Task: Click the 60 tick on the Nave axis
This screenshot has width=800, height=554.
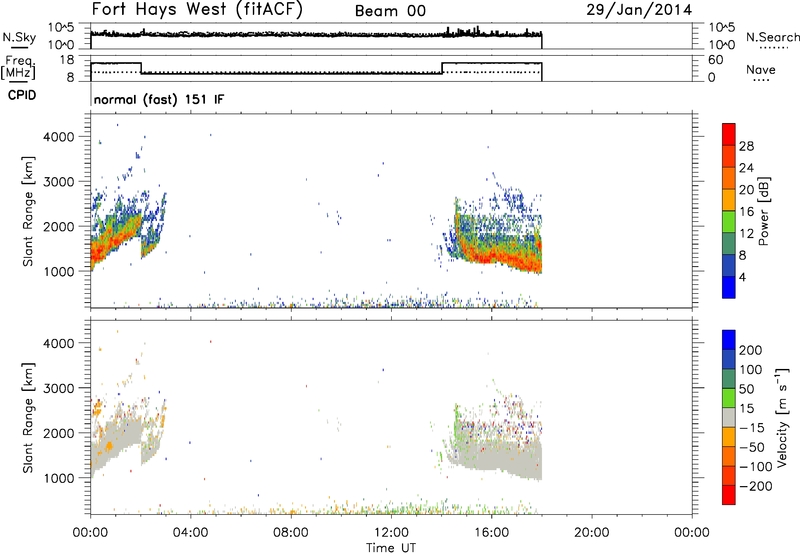Action: (716, 60)
